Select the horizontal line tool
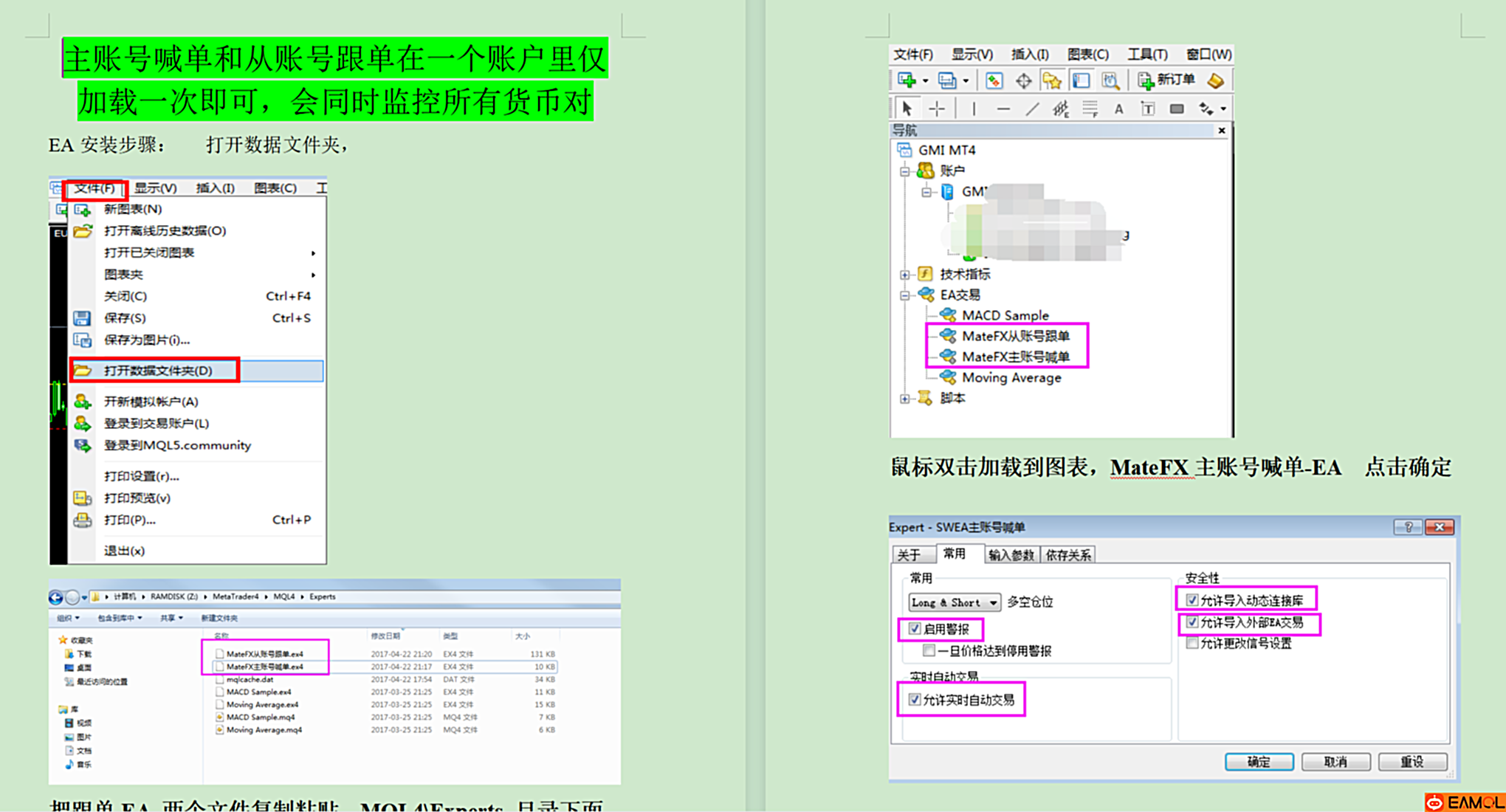Viewport: 1506px width, 812px height. 1003,109
